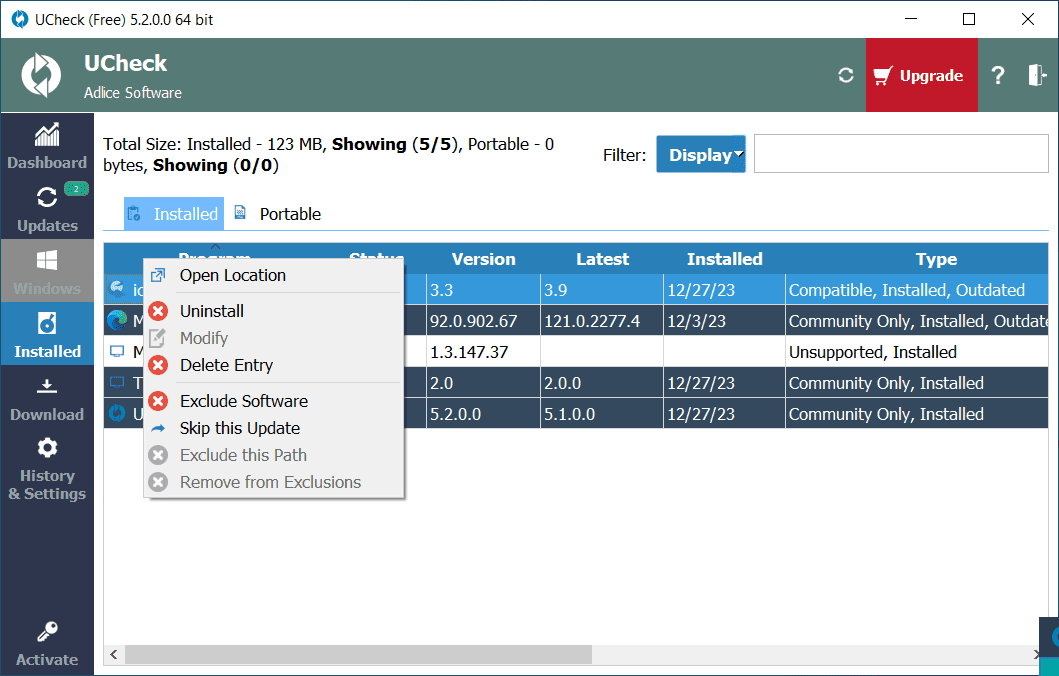Open help via question mark icon
Viewport: 1059px width, 676px height.
[x=998, y=75]
